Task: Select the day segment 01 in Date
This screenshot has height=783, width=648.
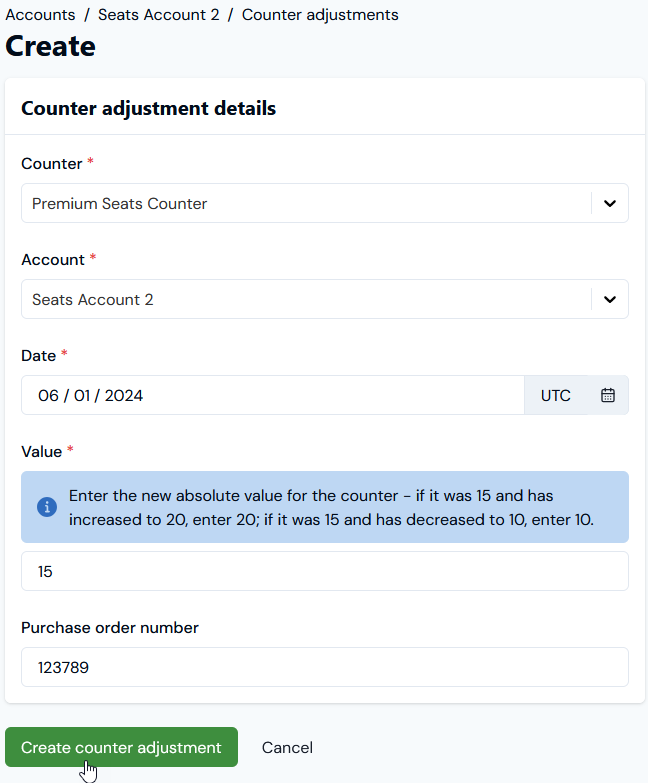Action: (x=82, y=395)
